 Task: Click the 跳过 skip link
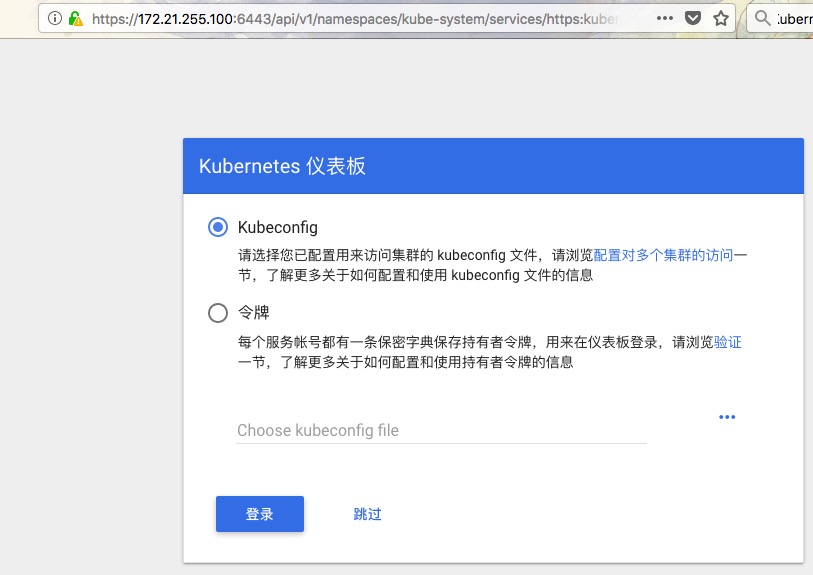click(x=368, y=514)
